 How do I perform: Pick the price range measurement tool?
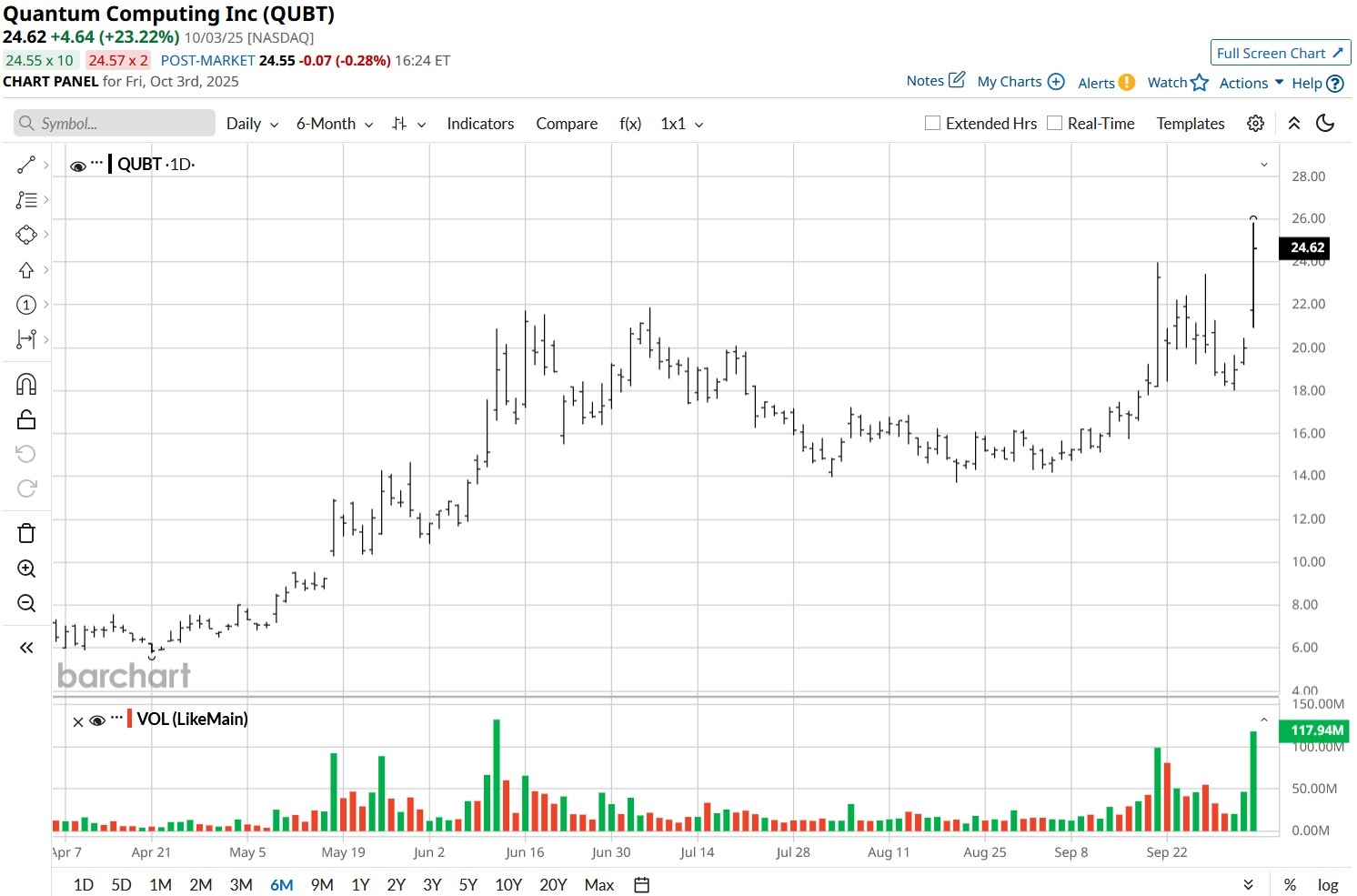click(x=26, y=339)
